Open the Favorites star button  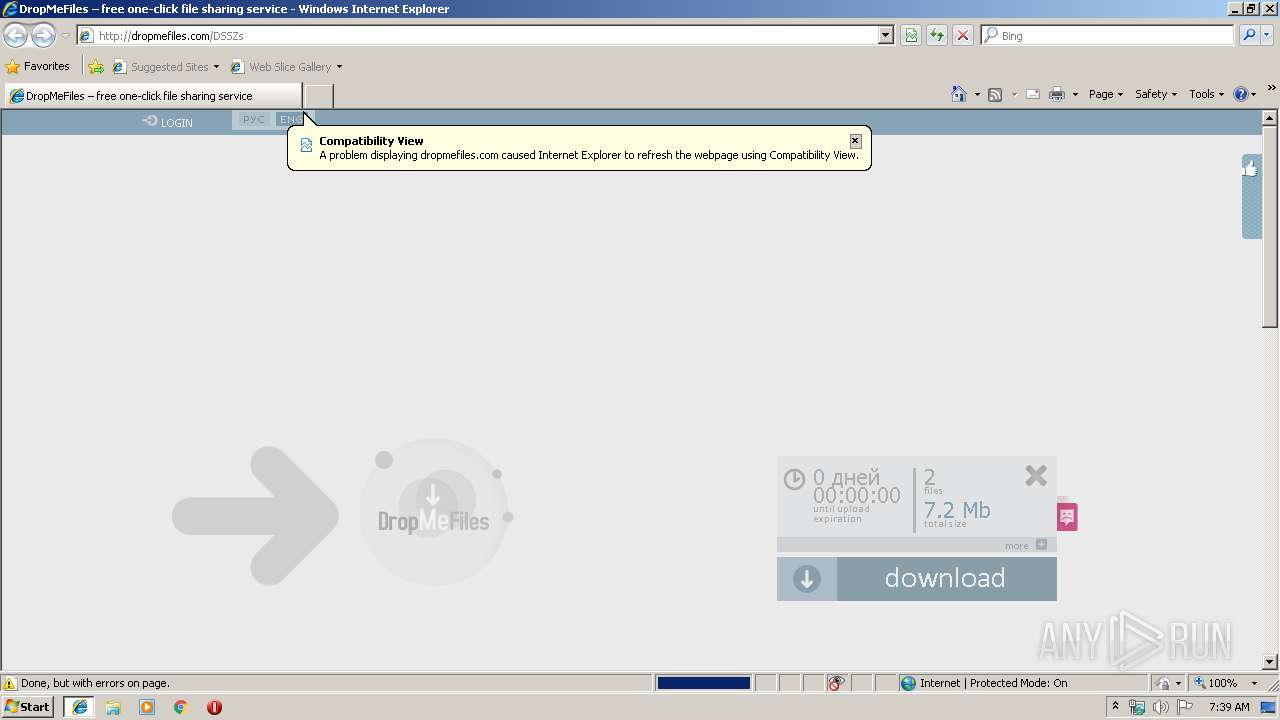click(38, 67)
